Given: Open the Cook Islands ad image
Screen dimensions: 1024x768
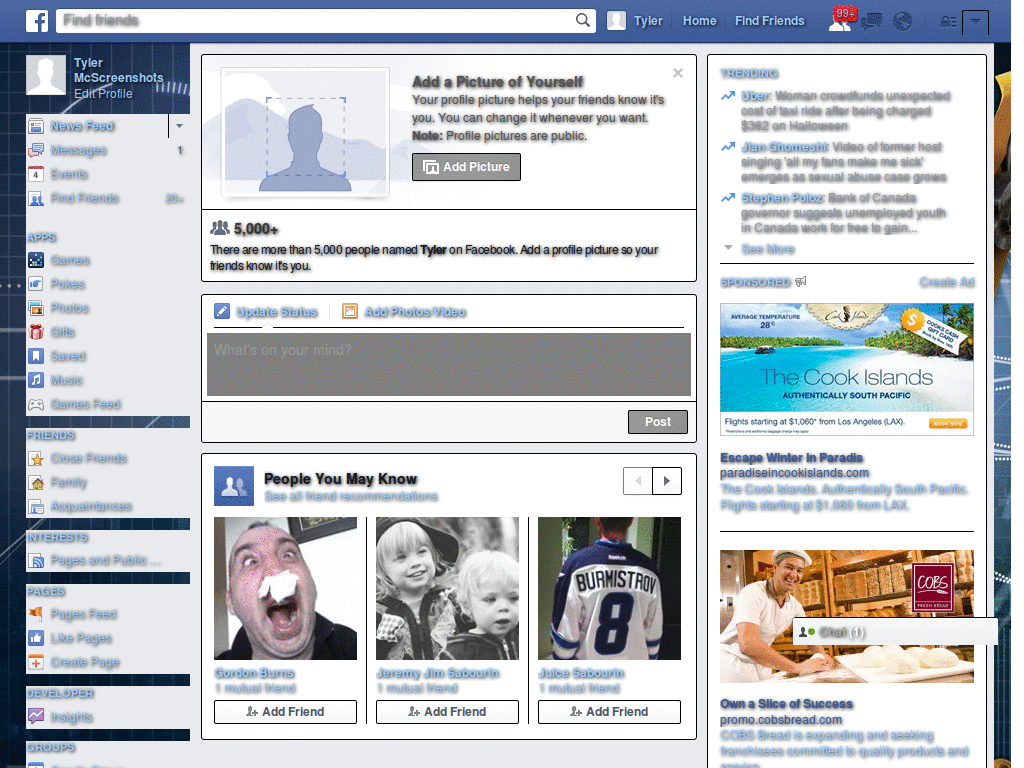Looking at the screenshot, I should pyautogui.click(x=847, y=369).
